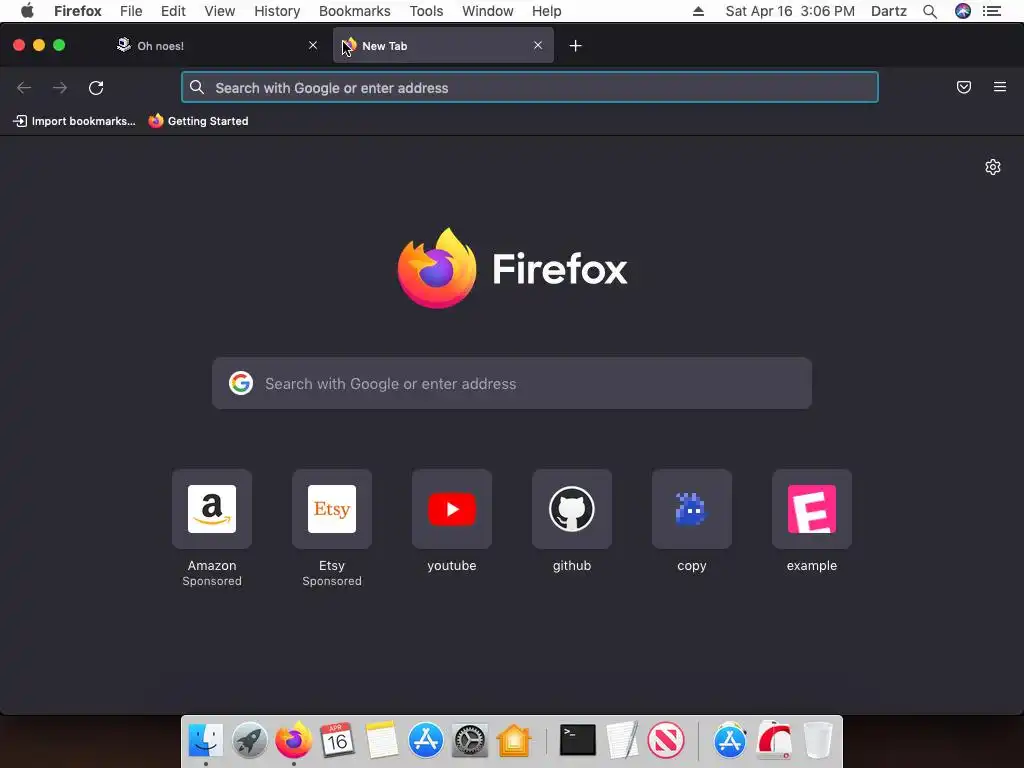Switch to the Oh noes! tab
The height and width of the screenshot is (768, 1024).
(216, 46)
